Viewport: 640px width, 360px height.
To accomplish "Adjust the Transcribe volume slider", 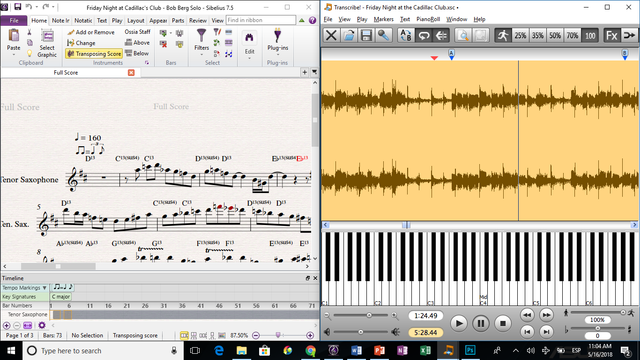I will (360, 332).
